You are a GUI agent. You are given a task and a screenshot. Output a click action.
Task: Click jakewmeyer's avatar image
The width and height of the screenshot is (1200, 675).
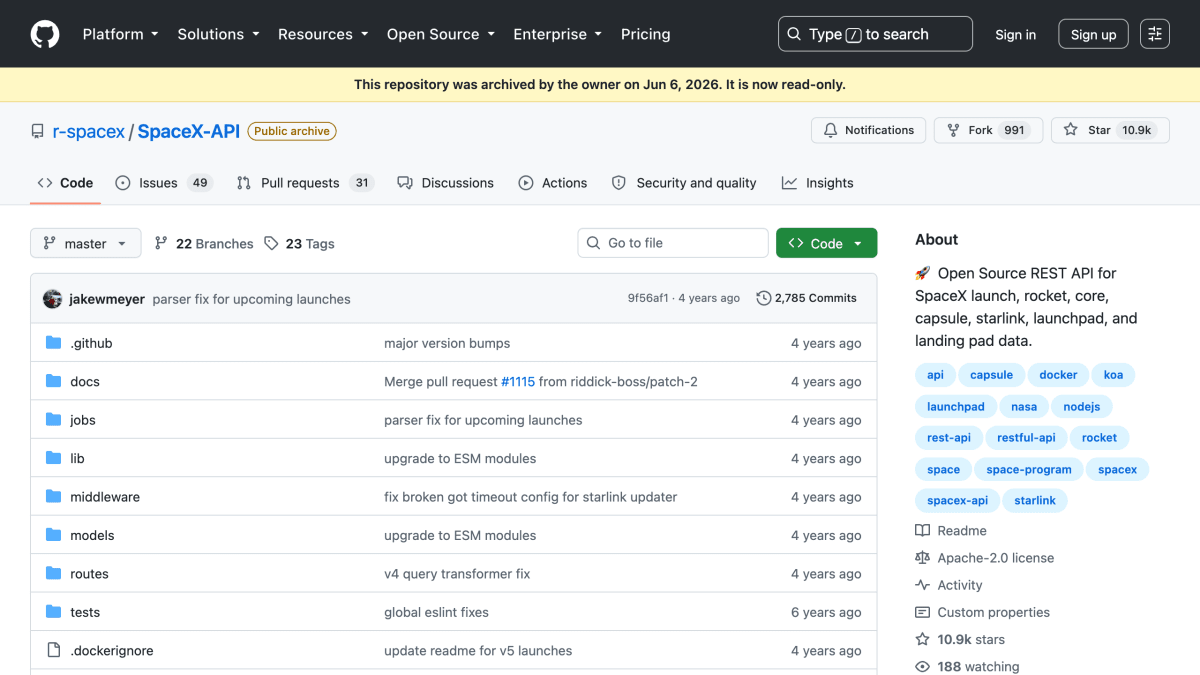click(53, 298)
